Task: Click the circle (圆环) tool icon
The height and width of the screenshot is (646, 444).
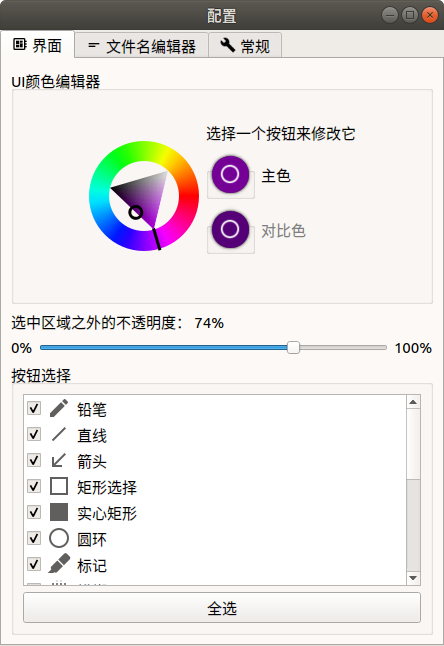Action: click(x=59, y=538)
